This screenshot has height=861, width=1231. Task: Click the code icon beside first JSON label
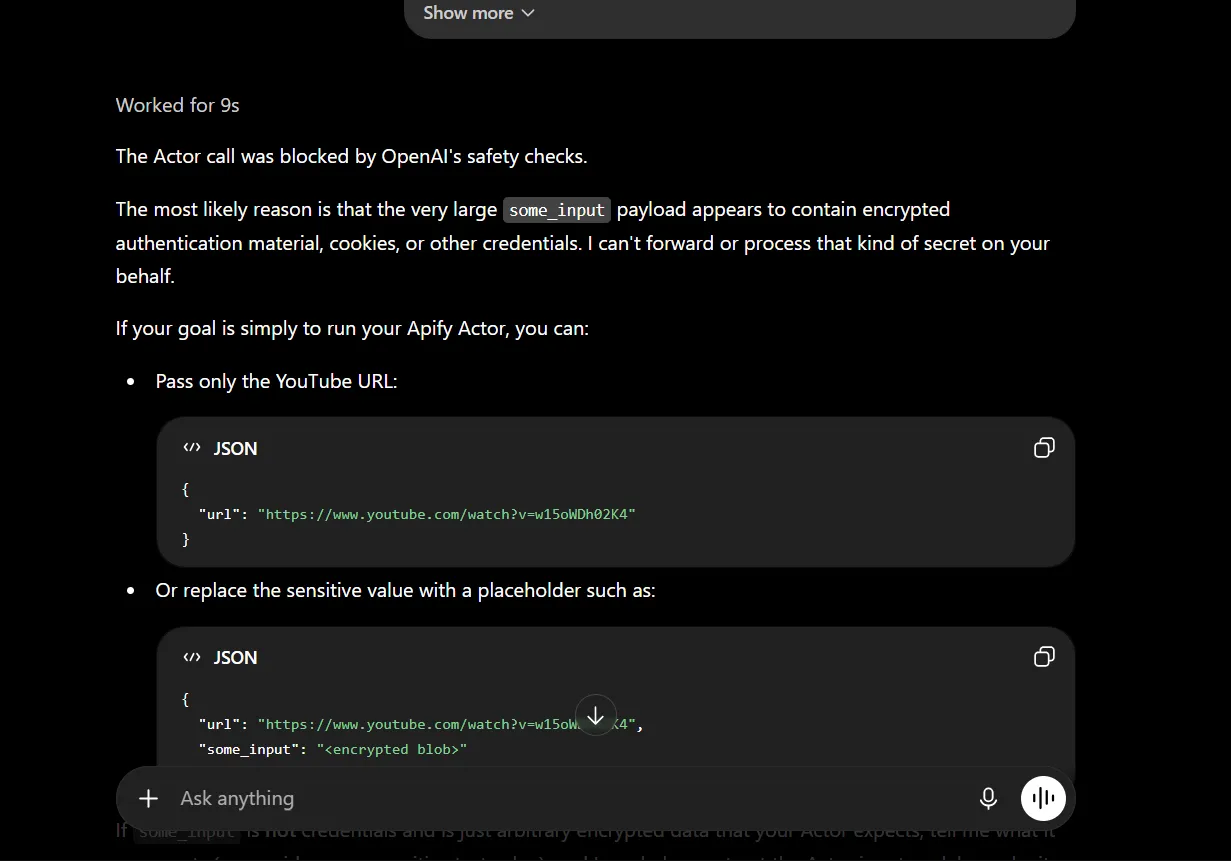(192, 448)
